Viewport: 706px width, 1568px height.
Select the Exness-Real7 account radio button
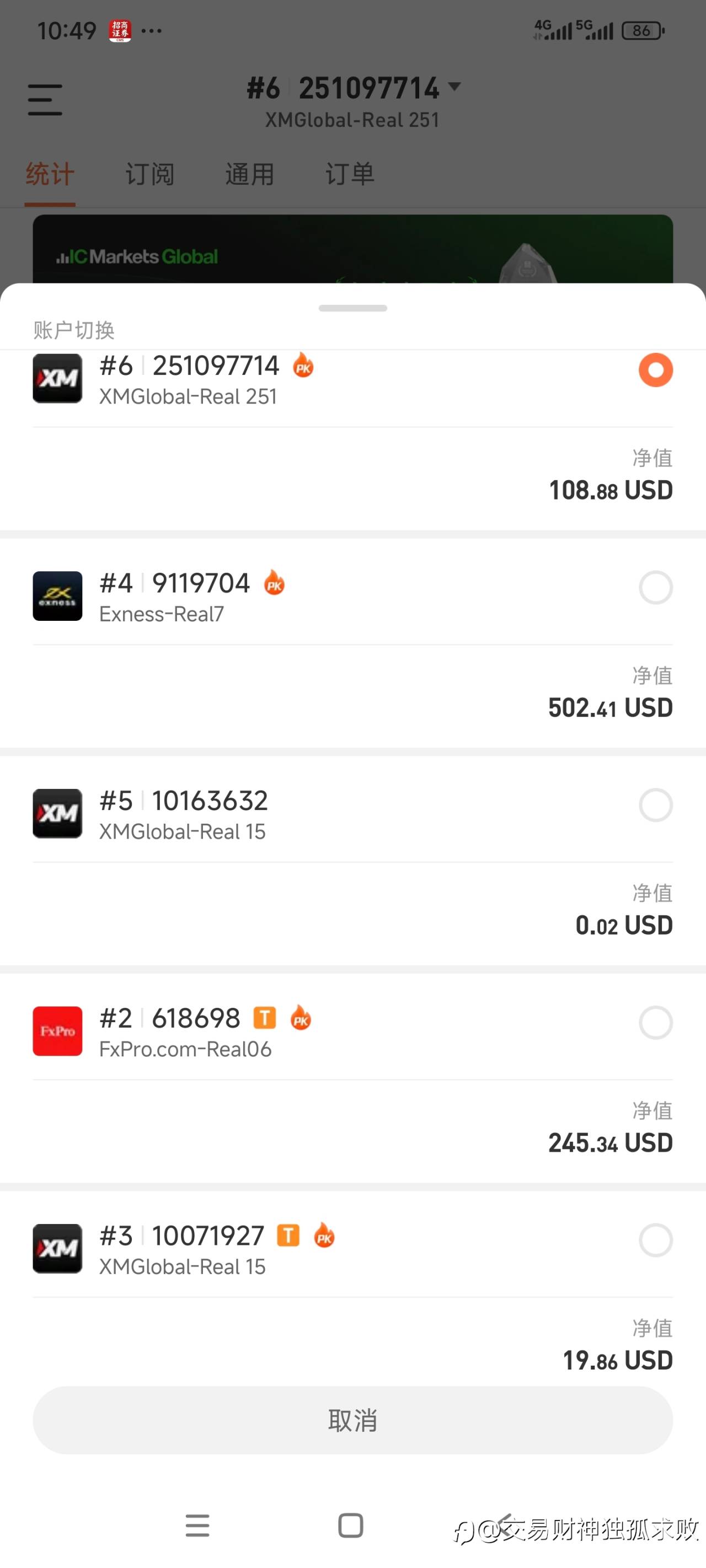point(655,587)
